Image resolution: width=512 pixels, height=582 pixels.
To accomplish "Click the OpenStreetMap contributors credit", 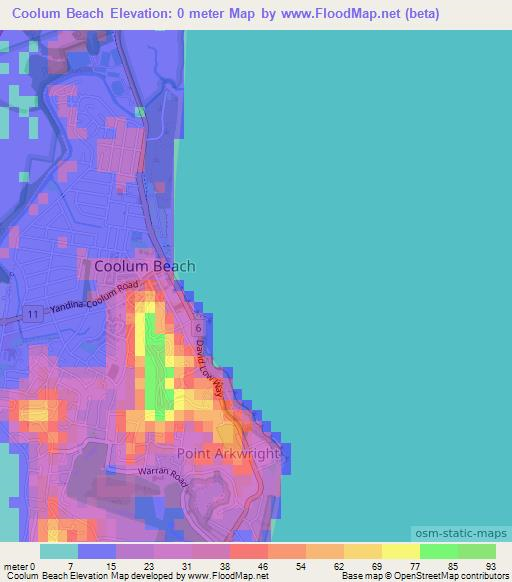I will click(x=451, y=576).
